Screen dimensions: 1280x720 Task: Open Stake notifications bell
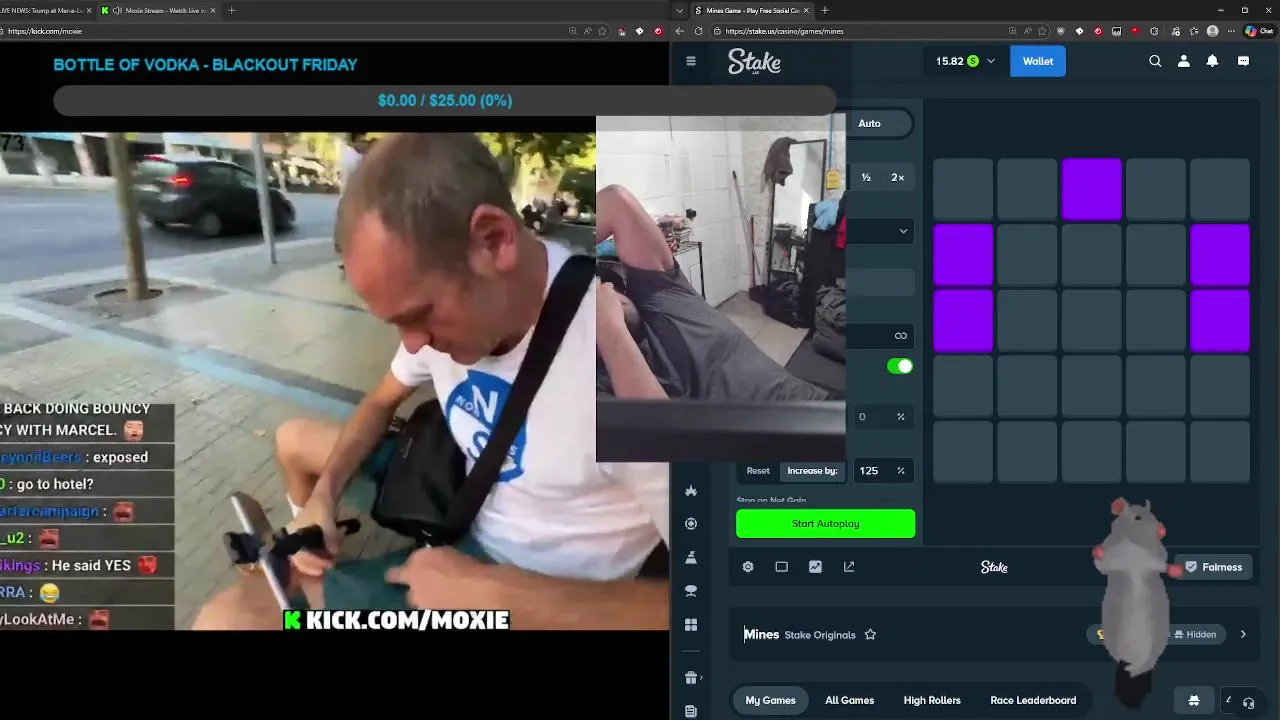(x=1212, y=61)
